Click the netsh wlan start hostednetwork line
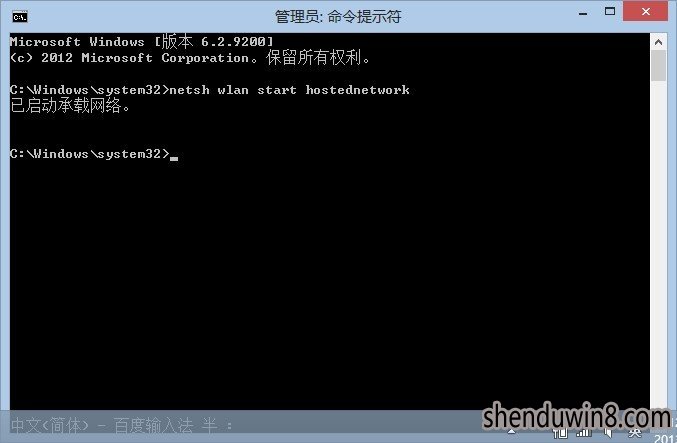This screenshot has width=677, height=443. pos(209,90)
